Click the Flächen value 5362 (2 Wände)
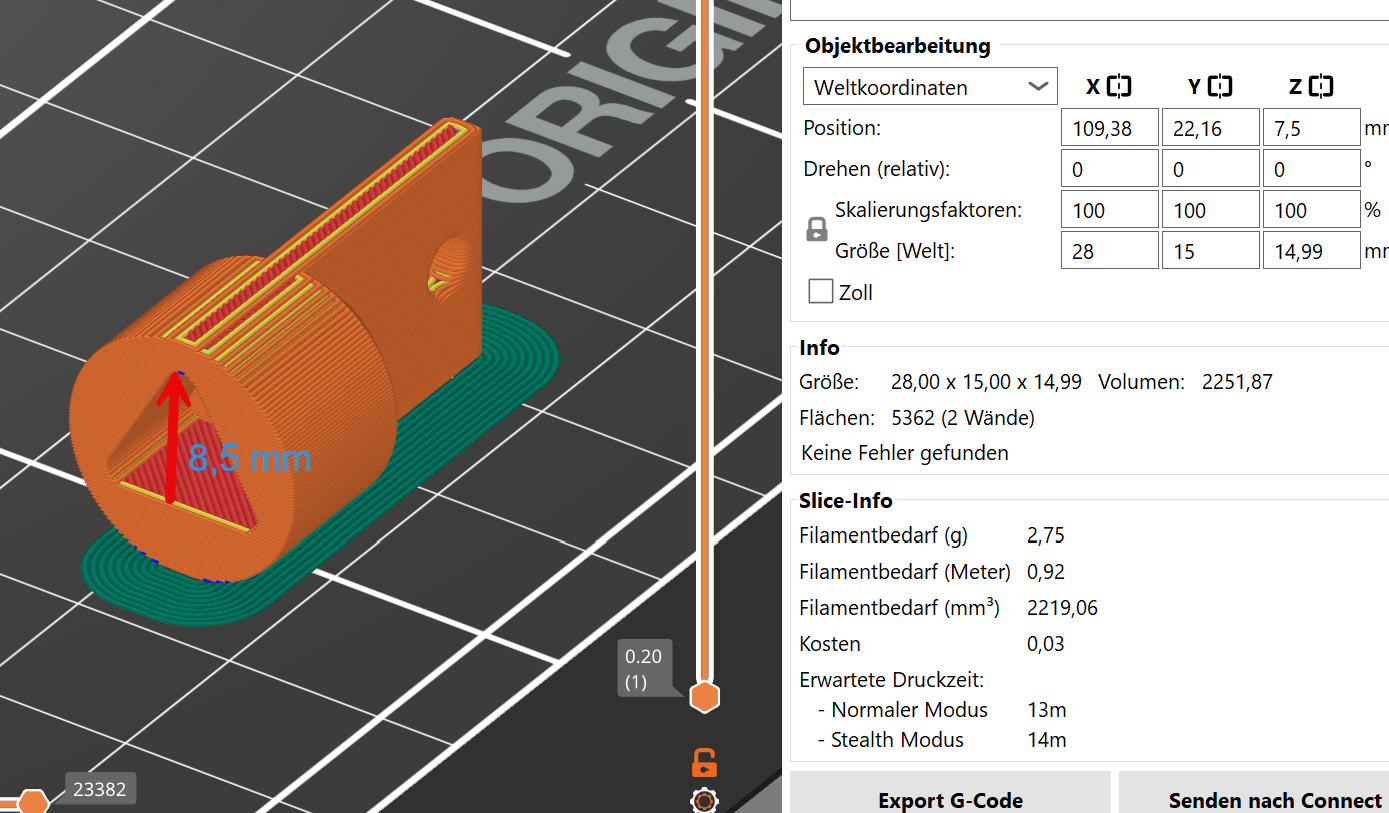This screenshot has width=1389, height=813. point(962,418)
